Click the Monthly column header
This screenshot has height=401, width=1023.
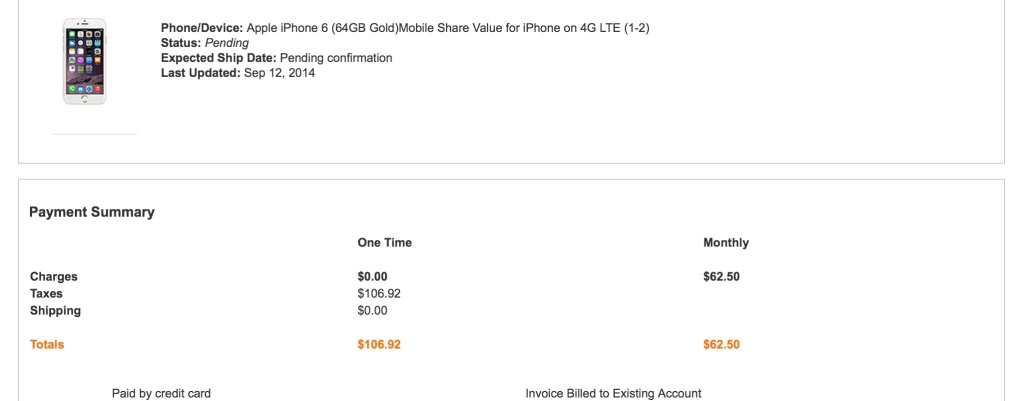pyautogui.click(x=725, y=243)
